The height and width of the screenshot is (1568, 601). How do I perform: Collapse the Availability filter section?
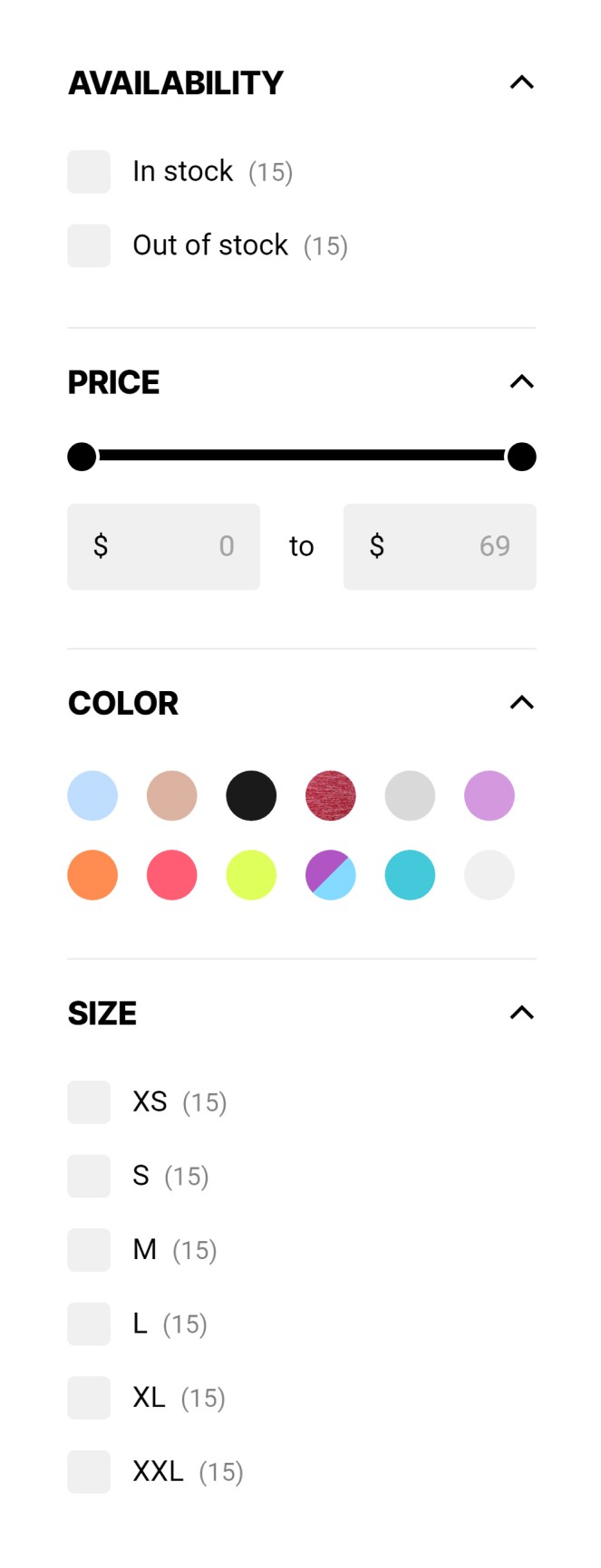coord(521,82)
